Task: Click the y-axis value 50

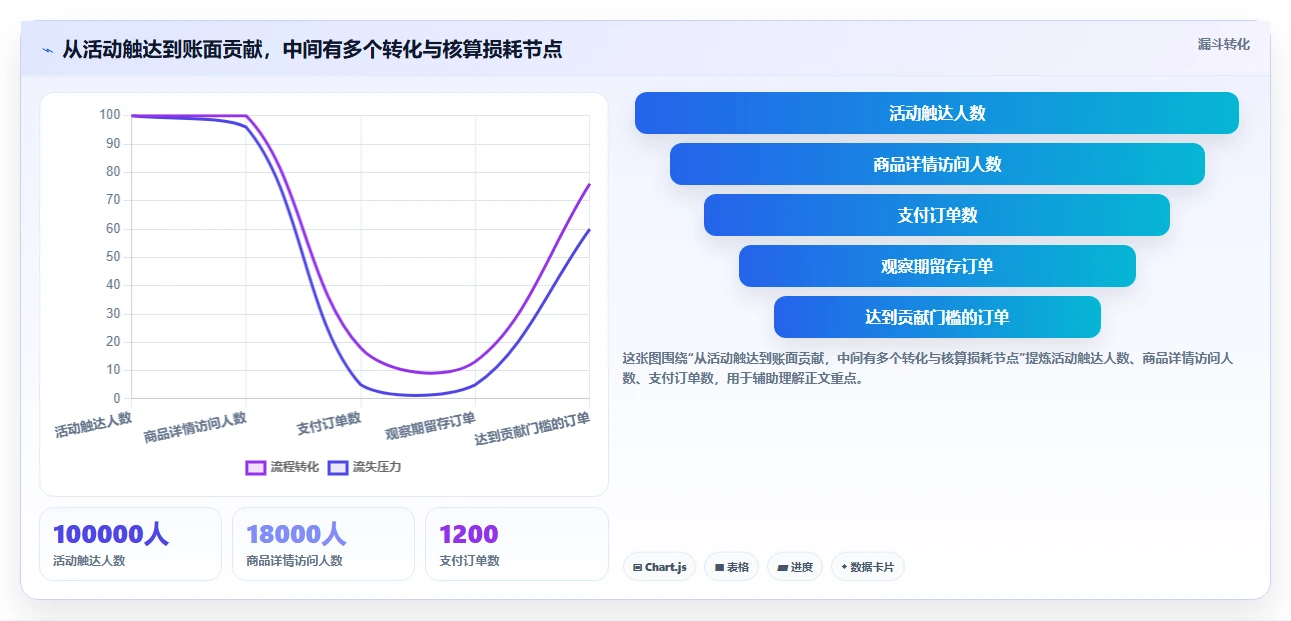Action: 112,257
